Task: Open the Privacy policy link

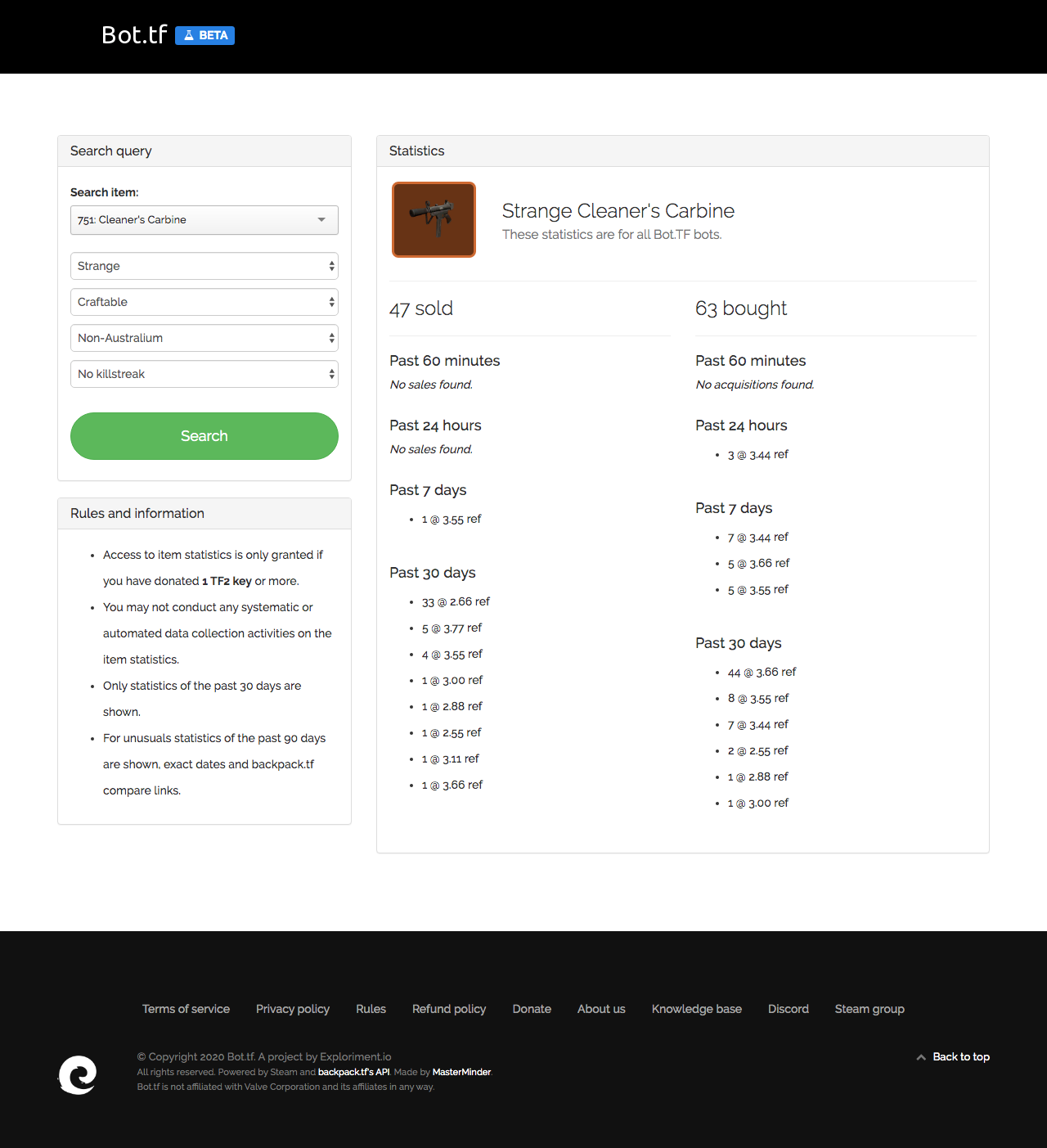Action: pyautogui.click(x=293, y=1009)
